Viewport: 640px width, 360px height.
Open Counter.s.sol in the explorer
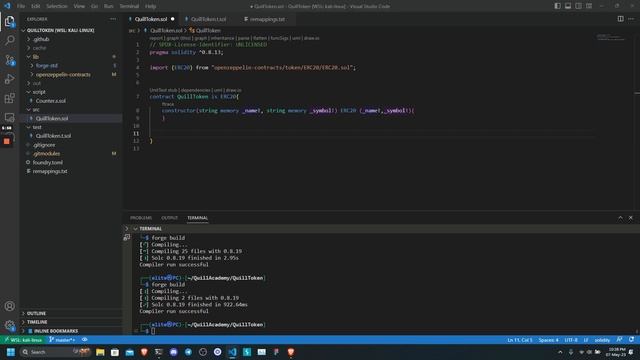(x=51, y=101)
